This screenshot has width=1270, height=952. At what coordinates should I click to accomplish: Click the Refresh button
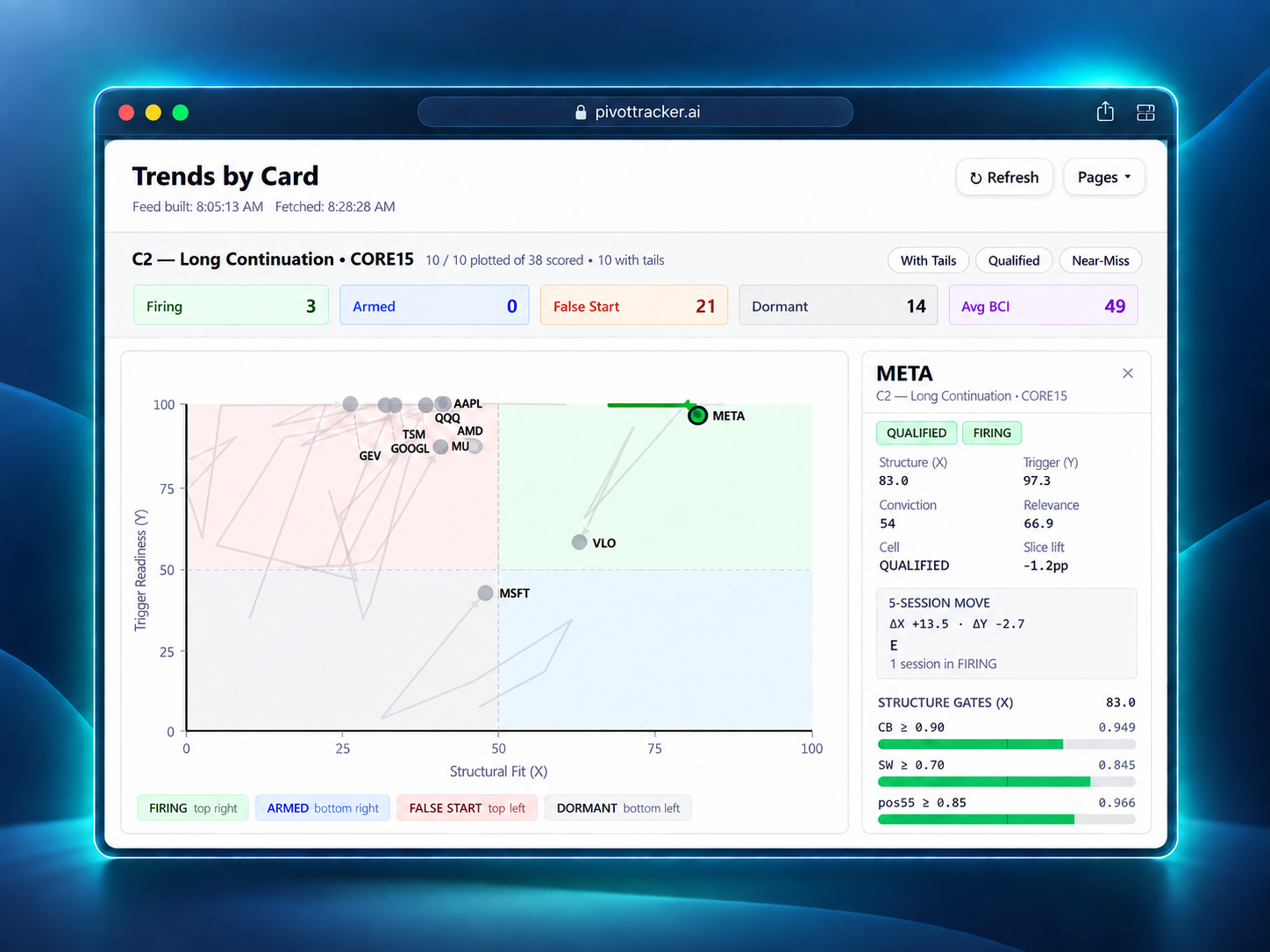1004,177
